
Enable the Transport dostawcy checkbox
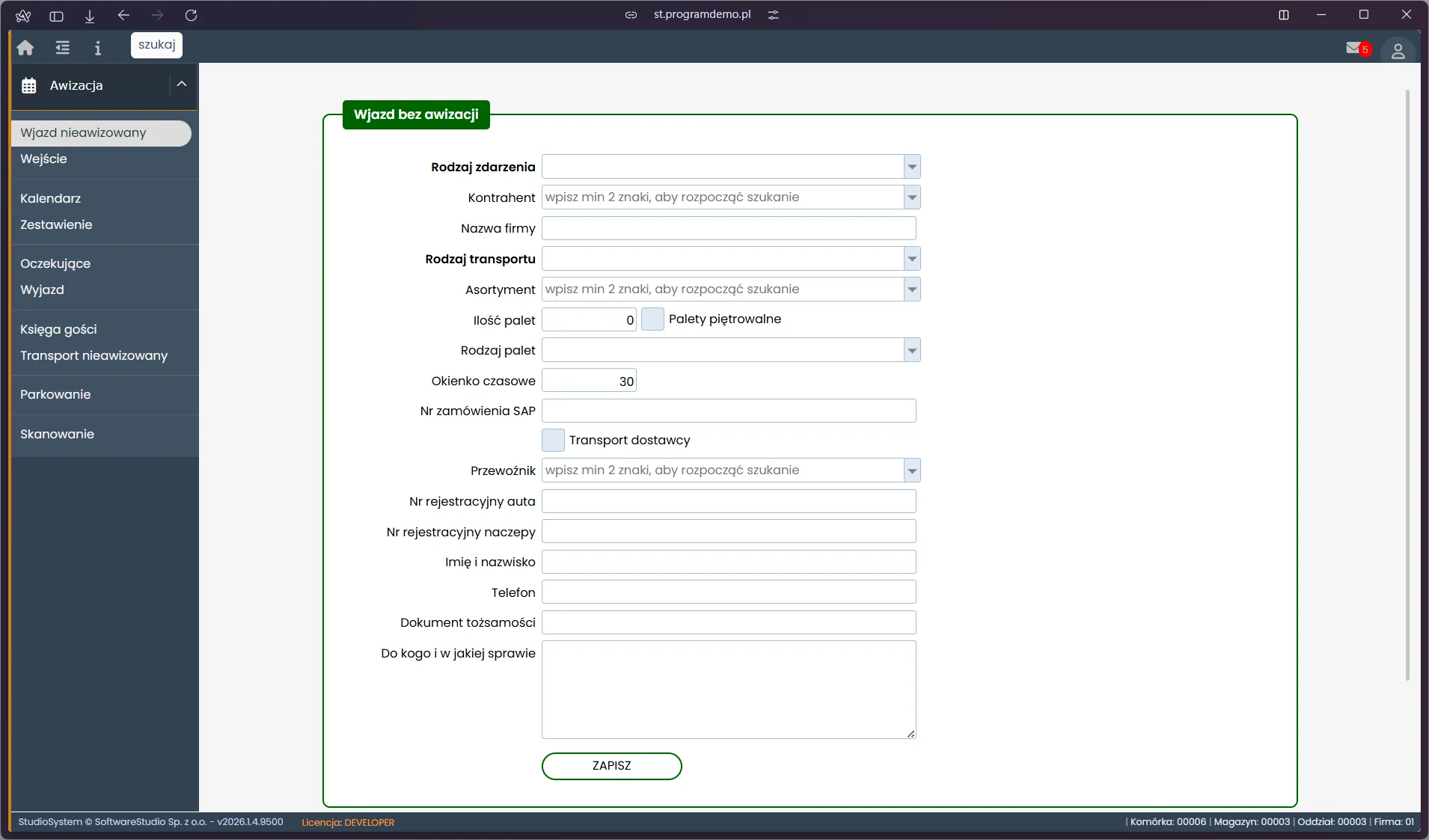tap(553, 441)
